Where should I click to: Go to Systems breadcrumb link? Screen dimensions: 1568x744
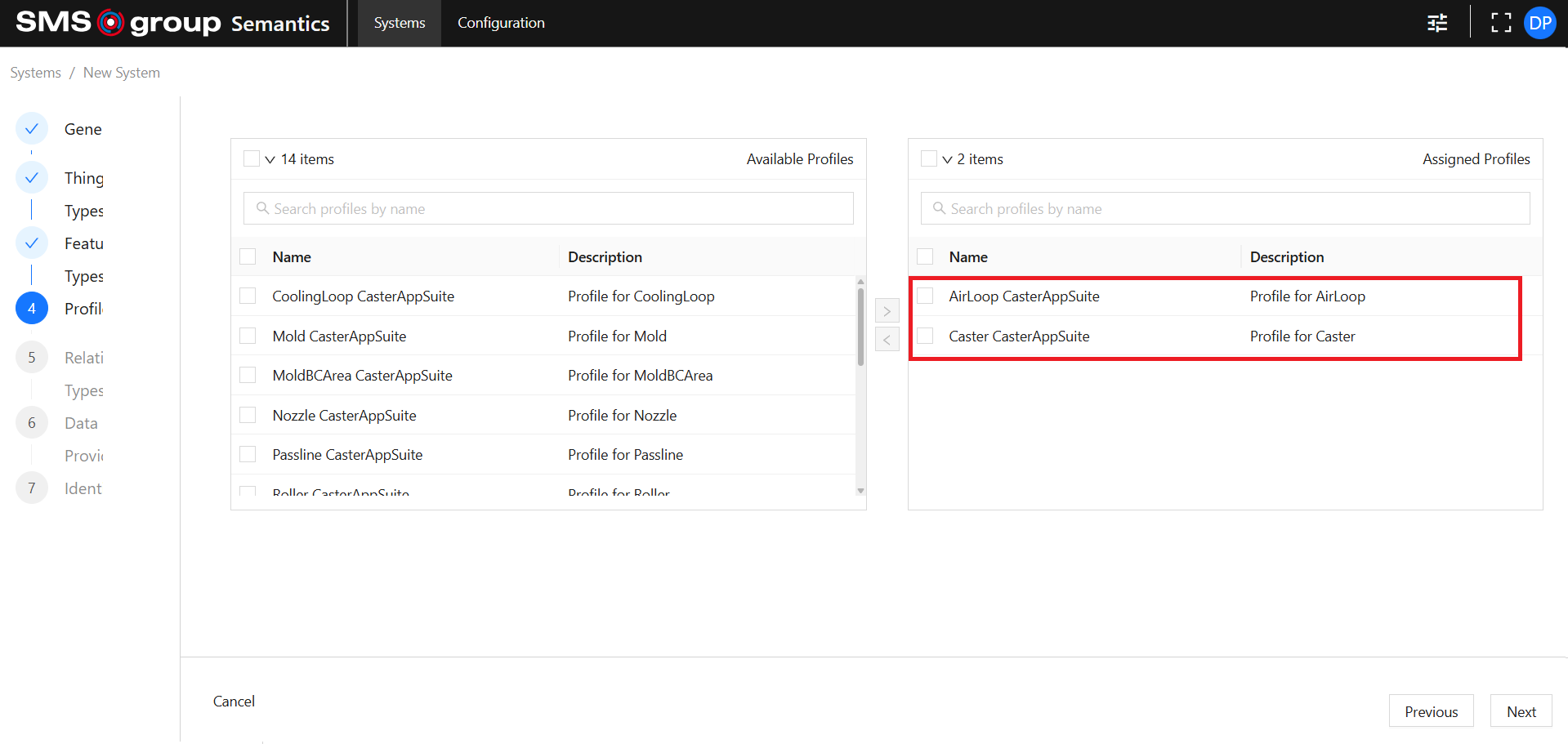(x=35, y=73)
